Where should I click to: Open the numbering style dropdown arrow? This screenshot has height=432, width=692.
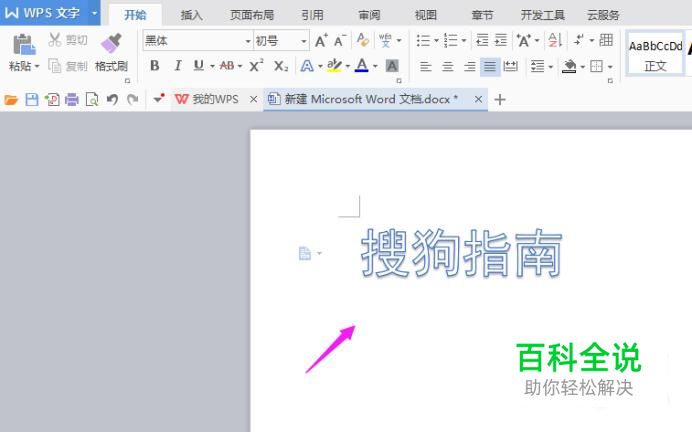464,41
